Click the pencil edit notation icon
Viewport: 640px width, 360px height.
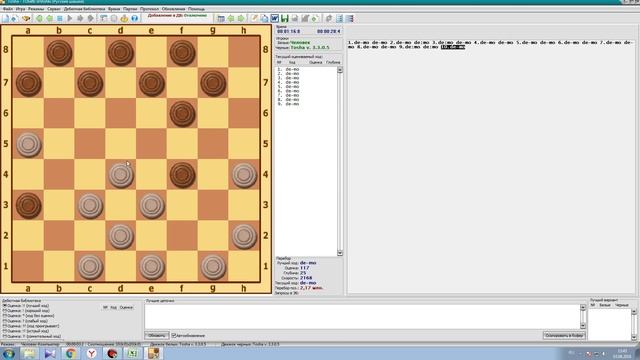tap(254, 18)
